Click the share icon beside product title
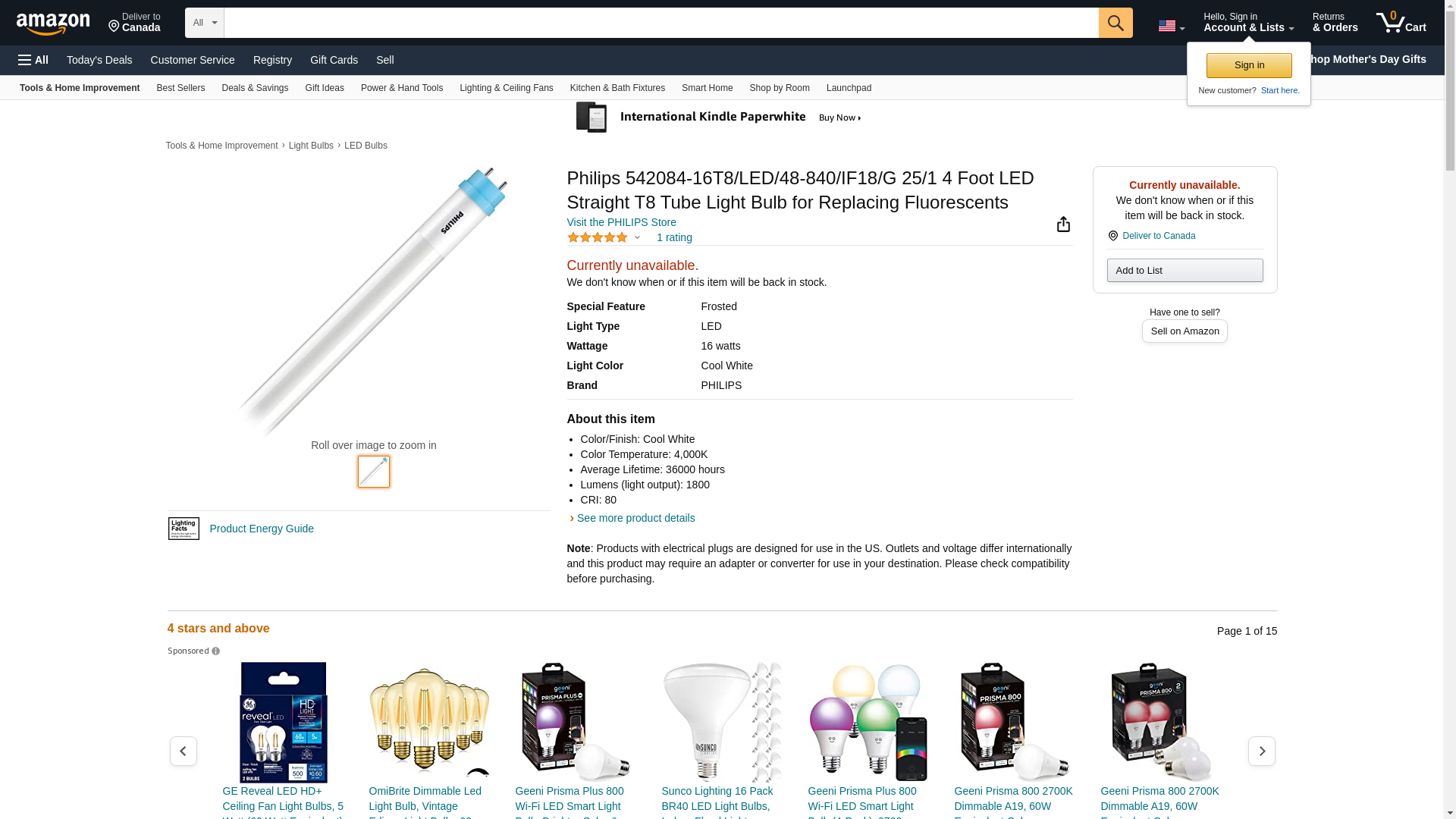This screenshot has height=819, width=1456. tap(1063, 224)
